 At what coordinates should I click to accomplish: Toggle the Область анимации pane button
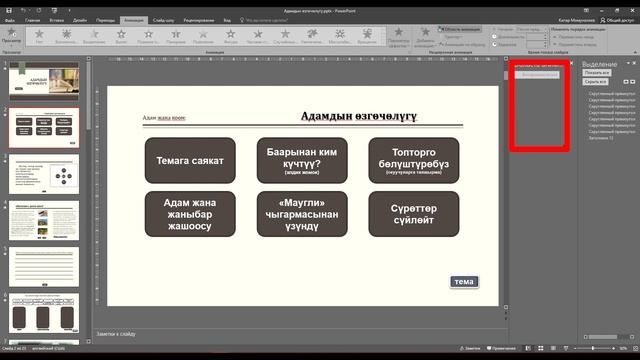tap(460, 29)
